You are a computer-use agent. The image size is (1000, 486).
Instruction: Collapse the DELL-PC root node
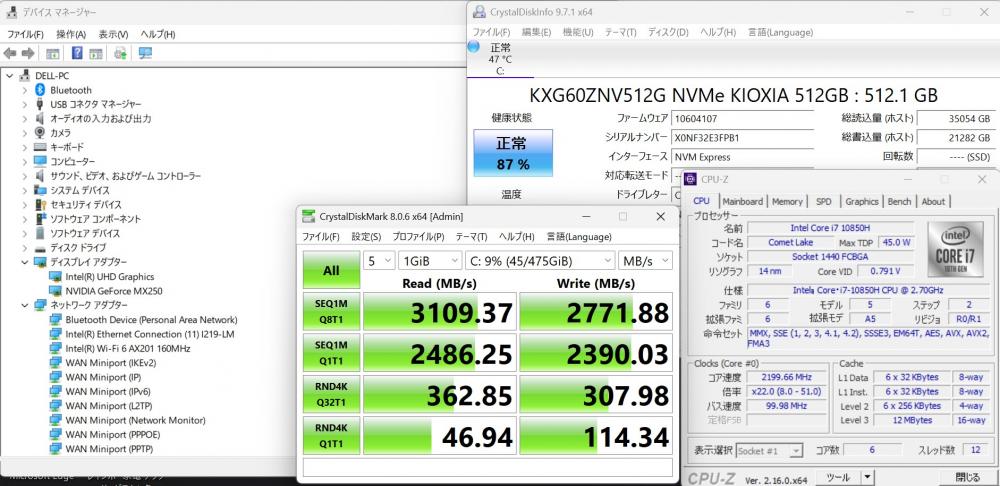(x=10, y=75)
